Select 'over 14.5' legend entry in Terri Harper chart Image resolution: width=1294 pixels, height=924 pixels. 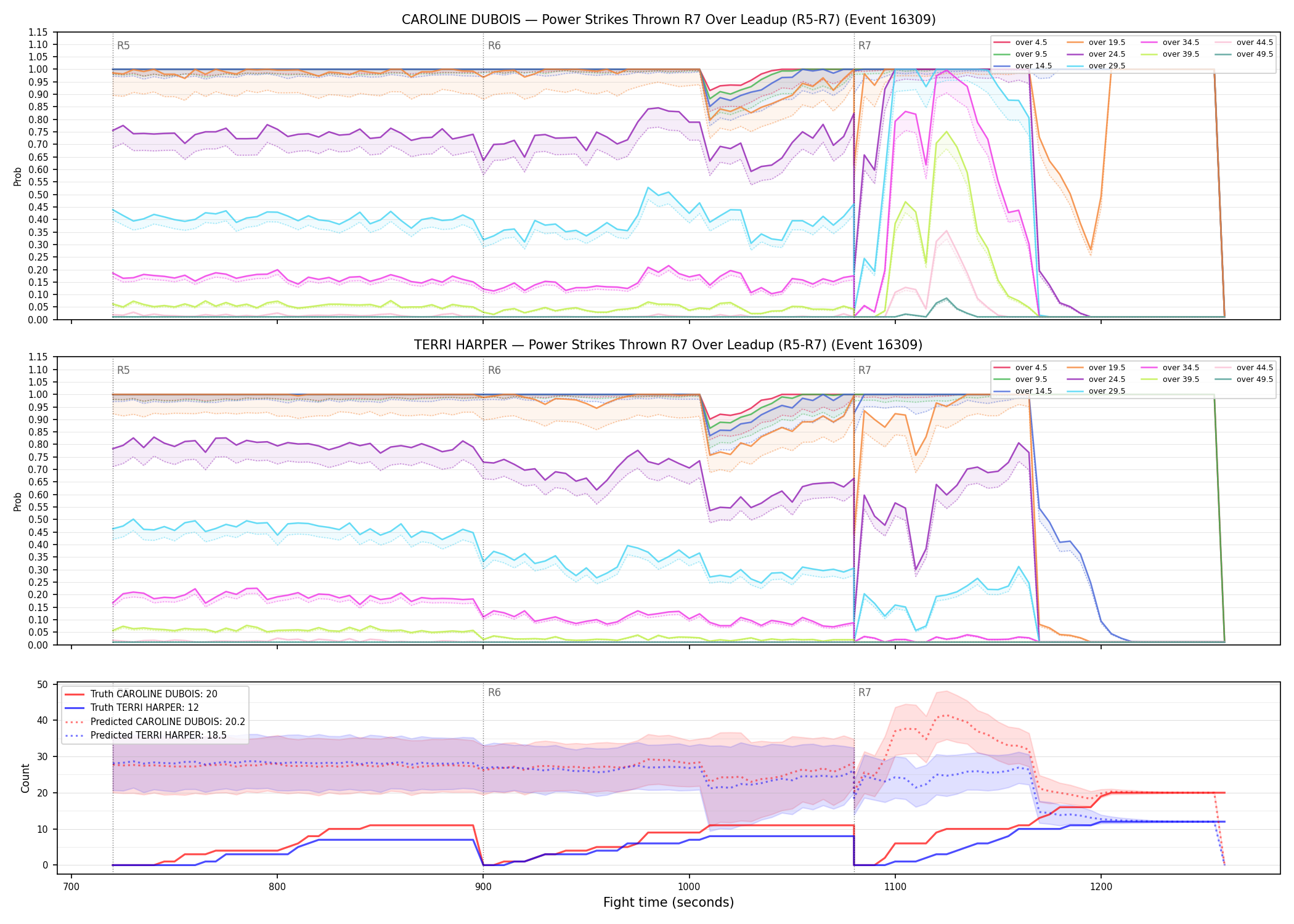(1022, 391)
